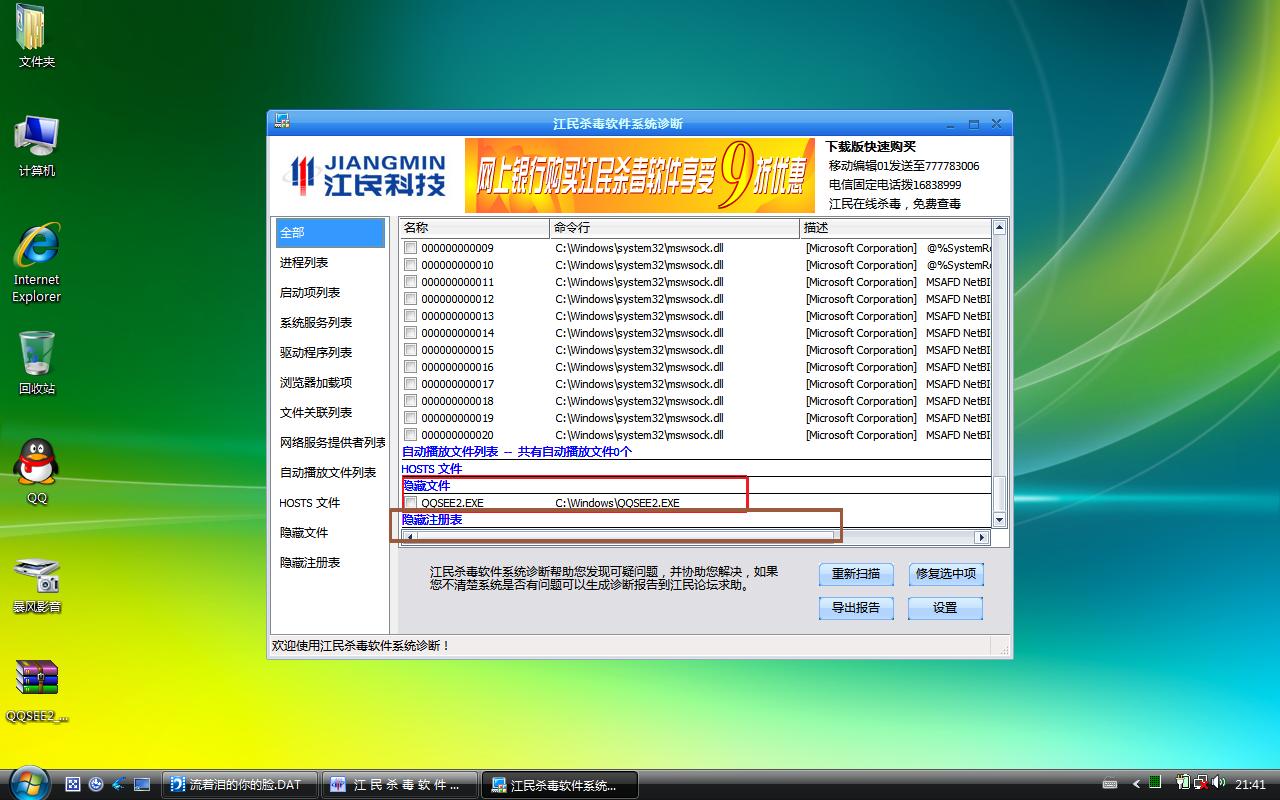The height and width of the screenshot is (800, 1280).
Task: Select 全部 in the left sidebar
Action: pyautogui.click(x=330, y=232)
